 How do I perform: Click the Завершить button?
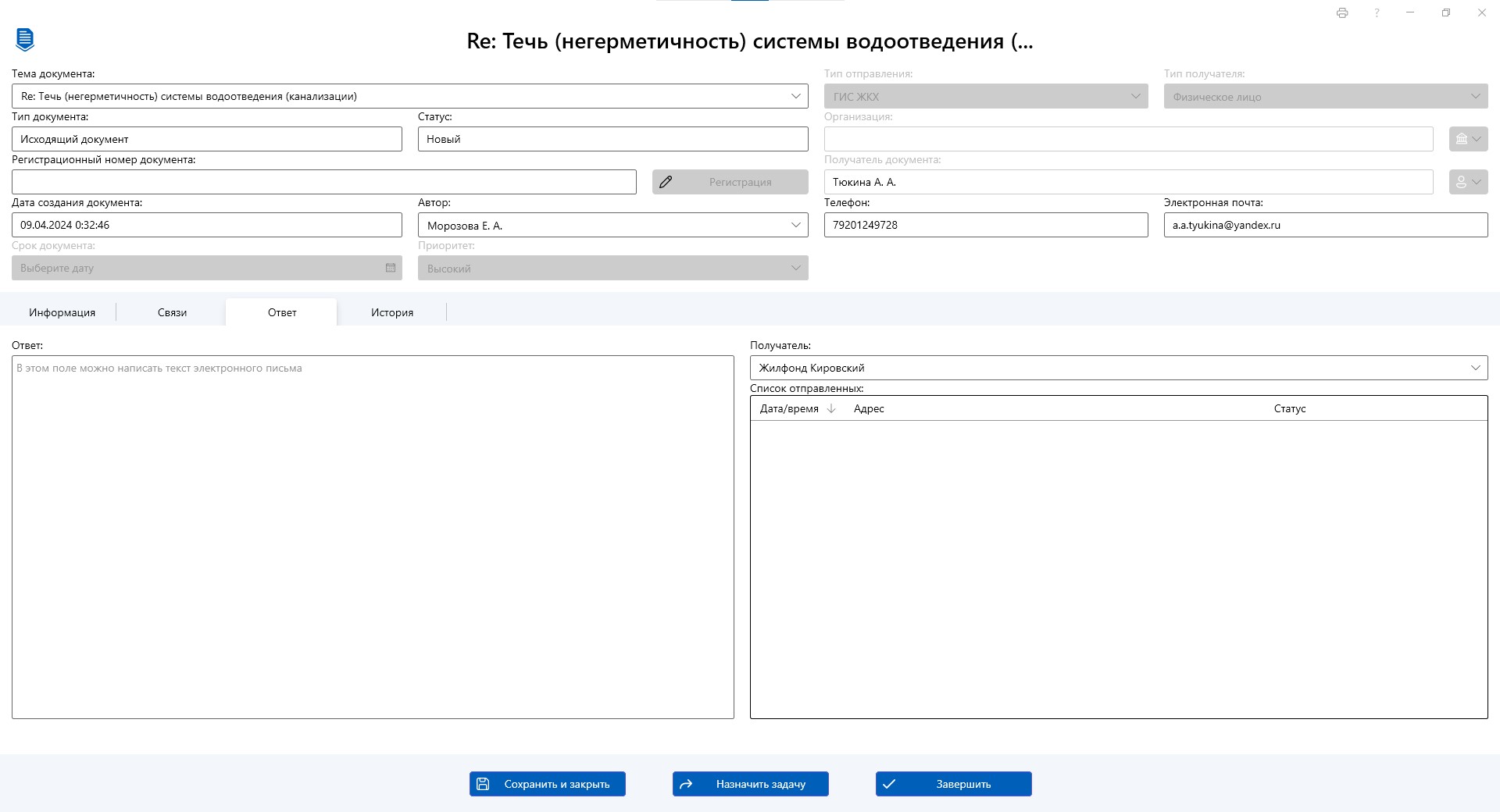954,784
